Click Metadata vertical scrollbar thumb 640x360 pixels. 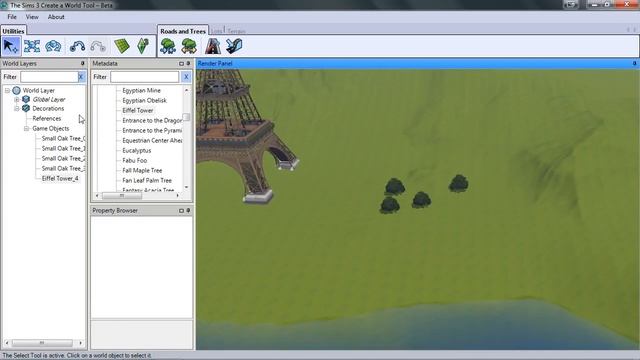(187, 117)
